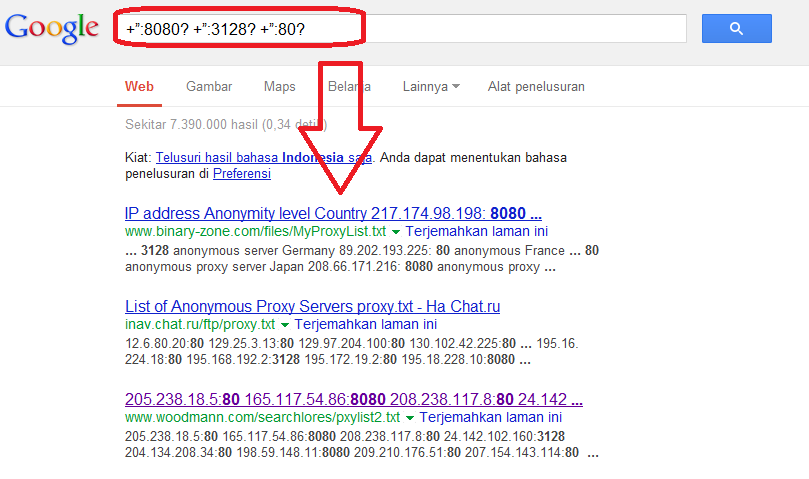Click the blue magnifier search button
Image resolution: width=809 pixels, height=479 pixels.
pyautogui.click(x=736, y=28)
